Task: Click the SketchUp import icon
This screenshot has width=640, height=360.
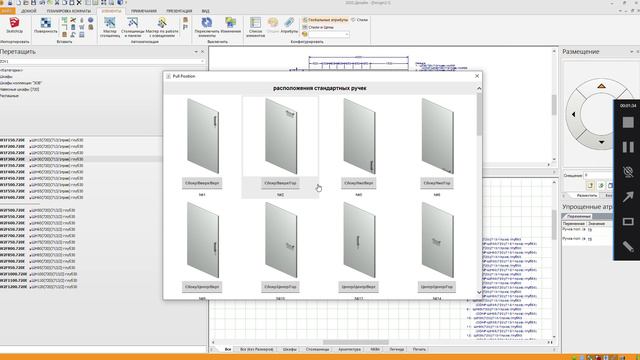Action: 14,25
